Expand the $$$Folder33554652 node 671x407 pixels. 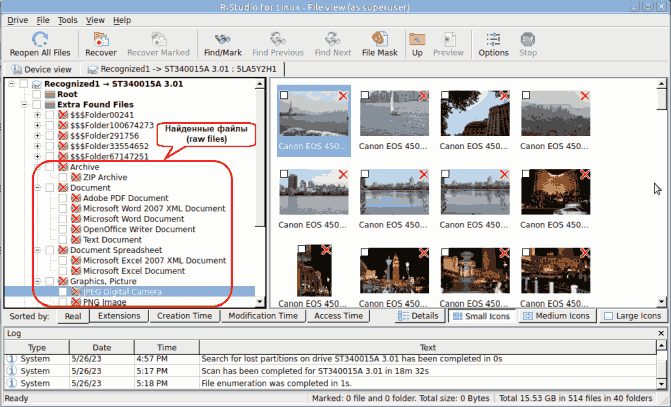38,146
